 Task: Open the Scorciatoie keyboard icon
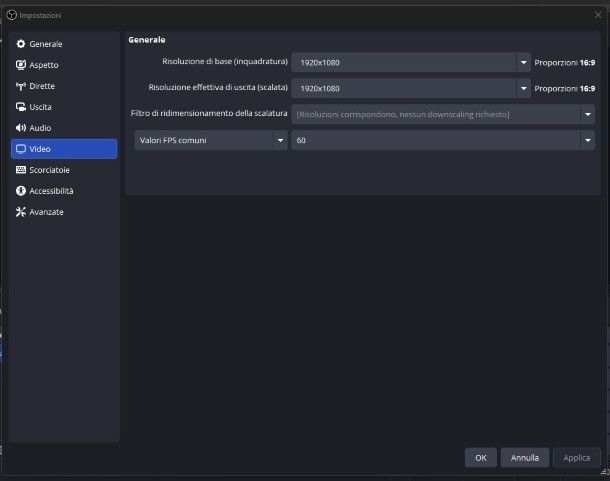click(x=21, y=170)
